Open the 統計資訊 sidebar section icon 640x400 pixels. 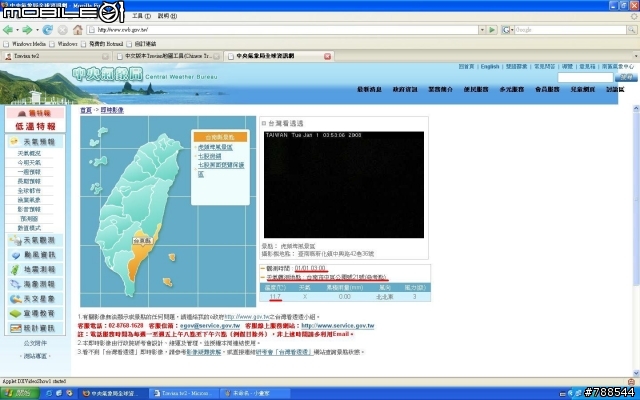pyautogui.click(x=16, y=329)
